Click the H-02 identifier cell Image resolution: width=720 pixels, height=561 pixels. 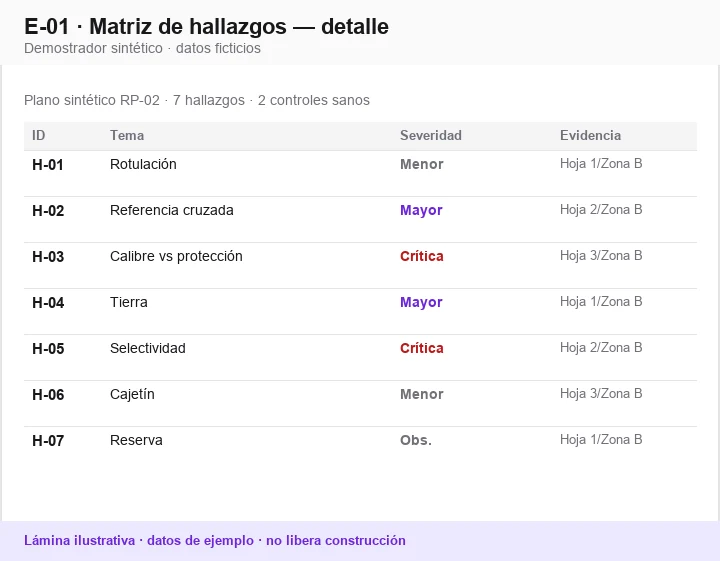point(48,211)
